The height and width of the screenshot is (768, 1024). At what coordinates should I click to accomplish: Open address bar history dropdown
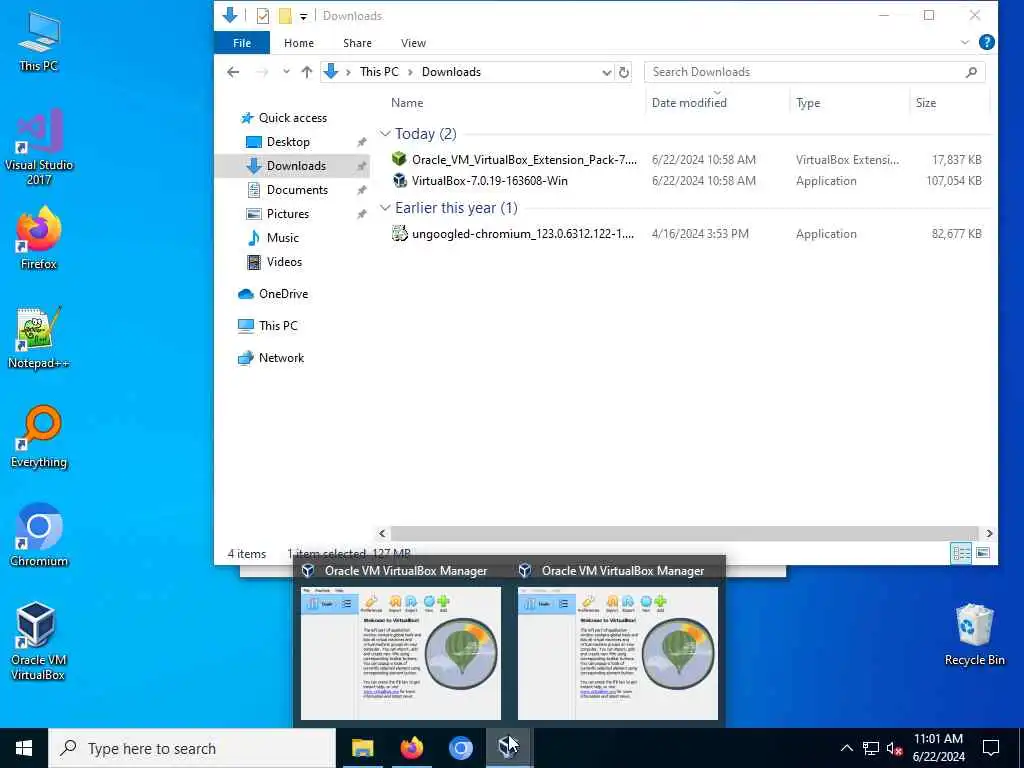(607, 72)
